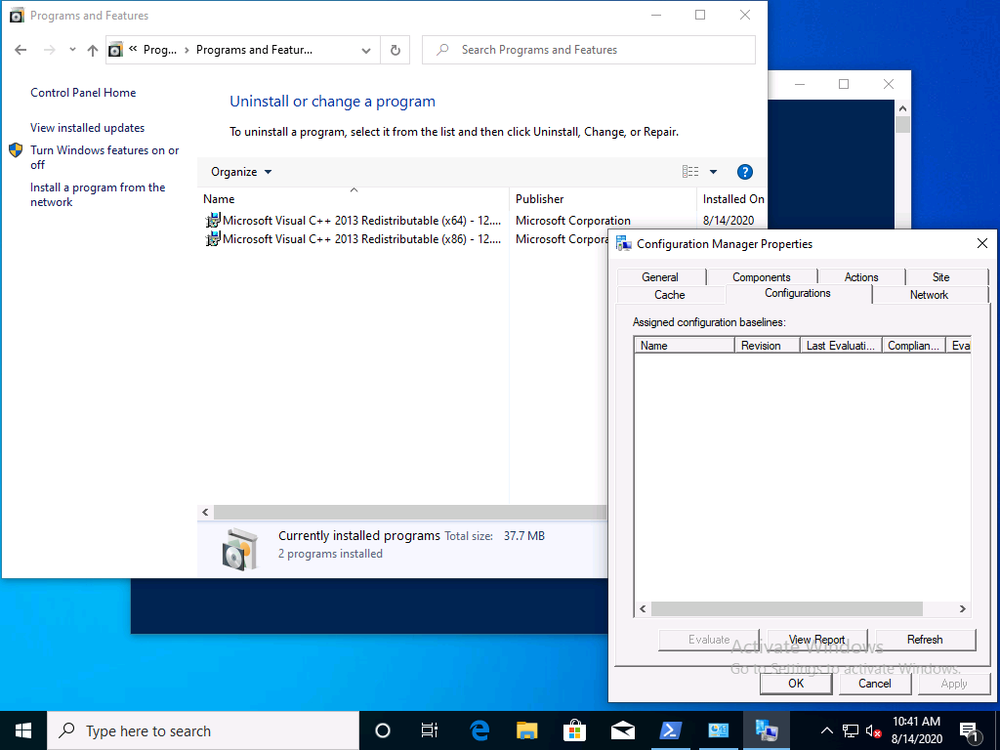
Task: Open Task View on the taskbar
Action: (x=430, y=731)
